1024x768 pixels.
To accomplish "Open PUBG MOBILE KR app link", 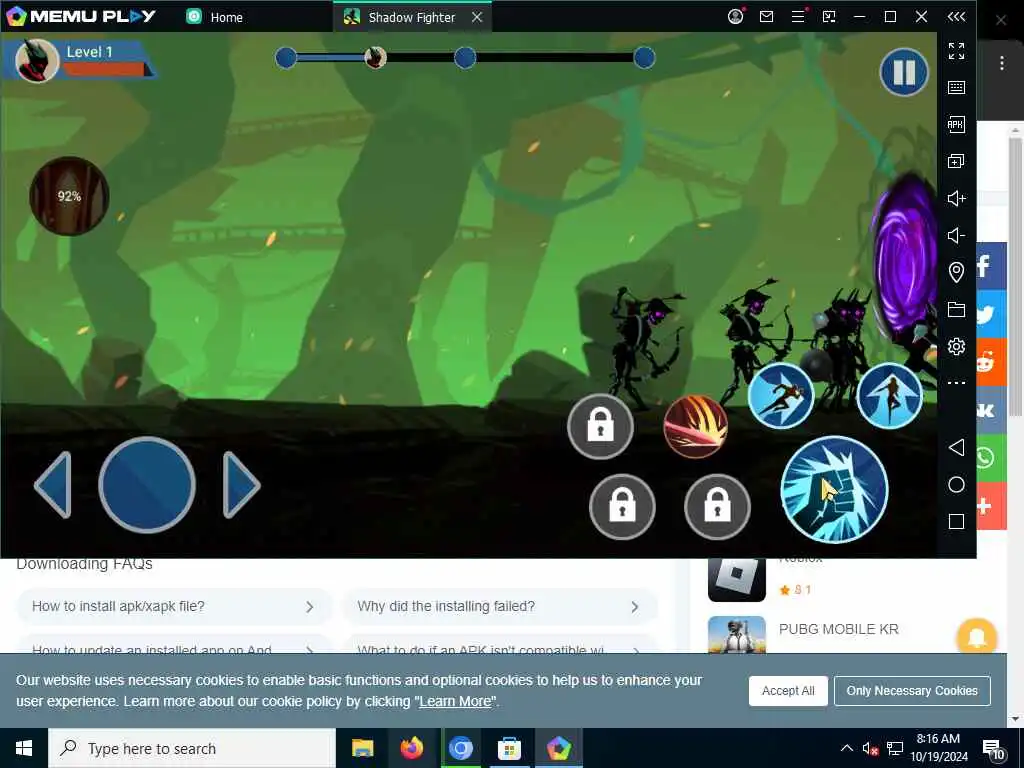I will [x=839, y=629].
